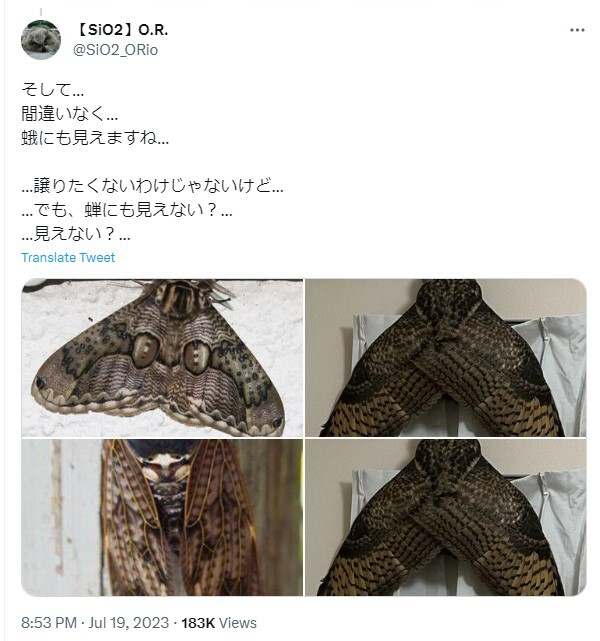The width and height of the screenshot is (600, 641).
Task: Open the cicada close-up photo
Action: click(x=162, y=517)
